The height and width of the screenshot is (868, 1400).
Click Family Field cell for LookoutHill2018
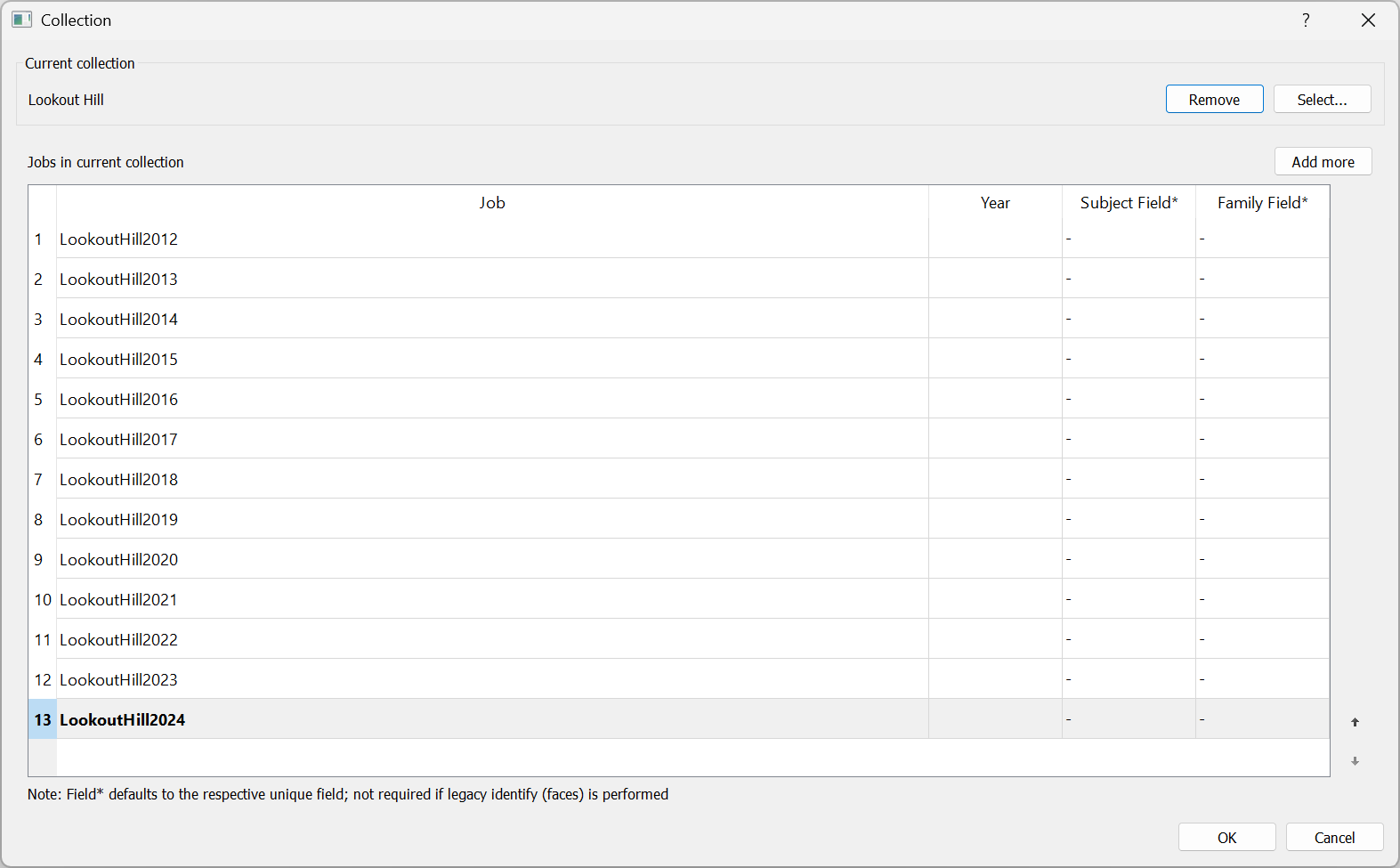click(x=1262, y=479)
